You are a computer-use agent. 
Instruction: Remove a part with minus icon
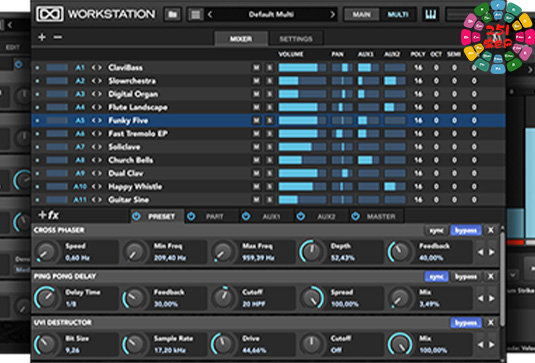tap(58, 37)
